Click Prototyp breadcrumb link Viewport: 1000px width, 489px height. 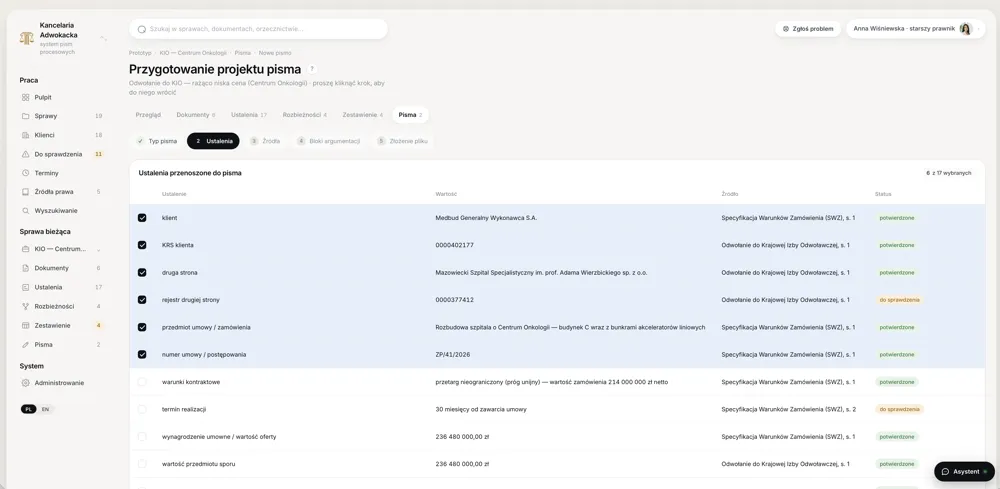click(140, 53)
